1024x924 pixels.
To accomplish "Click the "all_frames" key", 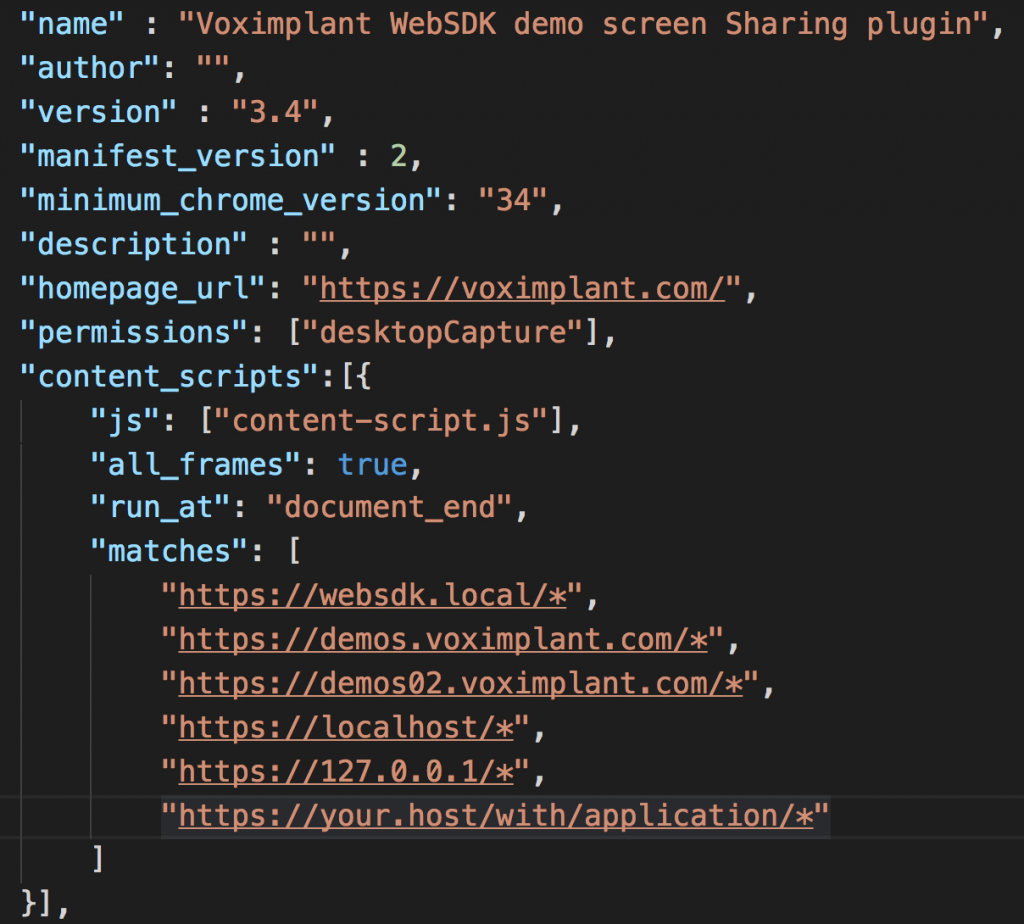I will point(195,465).
